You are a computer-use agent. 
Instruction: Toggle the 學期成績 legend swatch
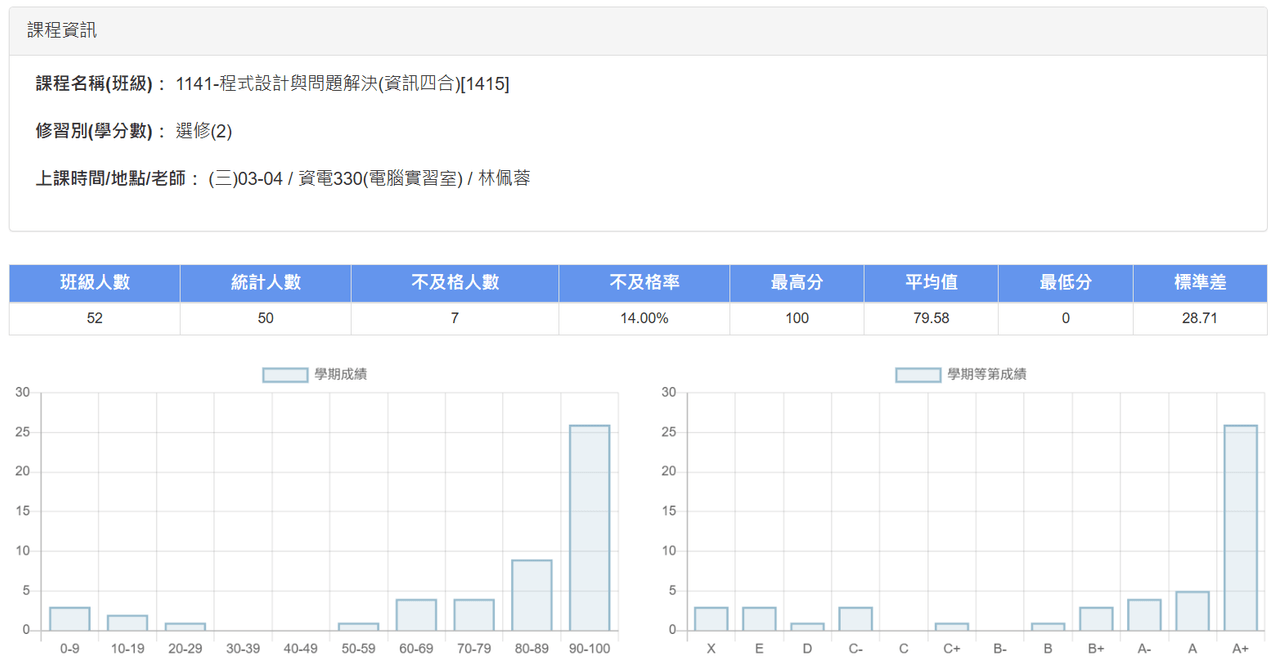[285, 375]
